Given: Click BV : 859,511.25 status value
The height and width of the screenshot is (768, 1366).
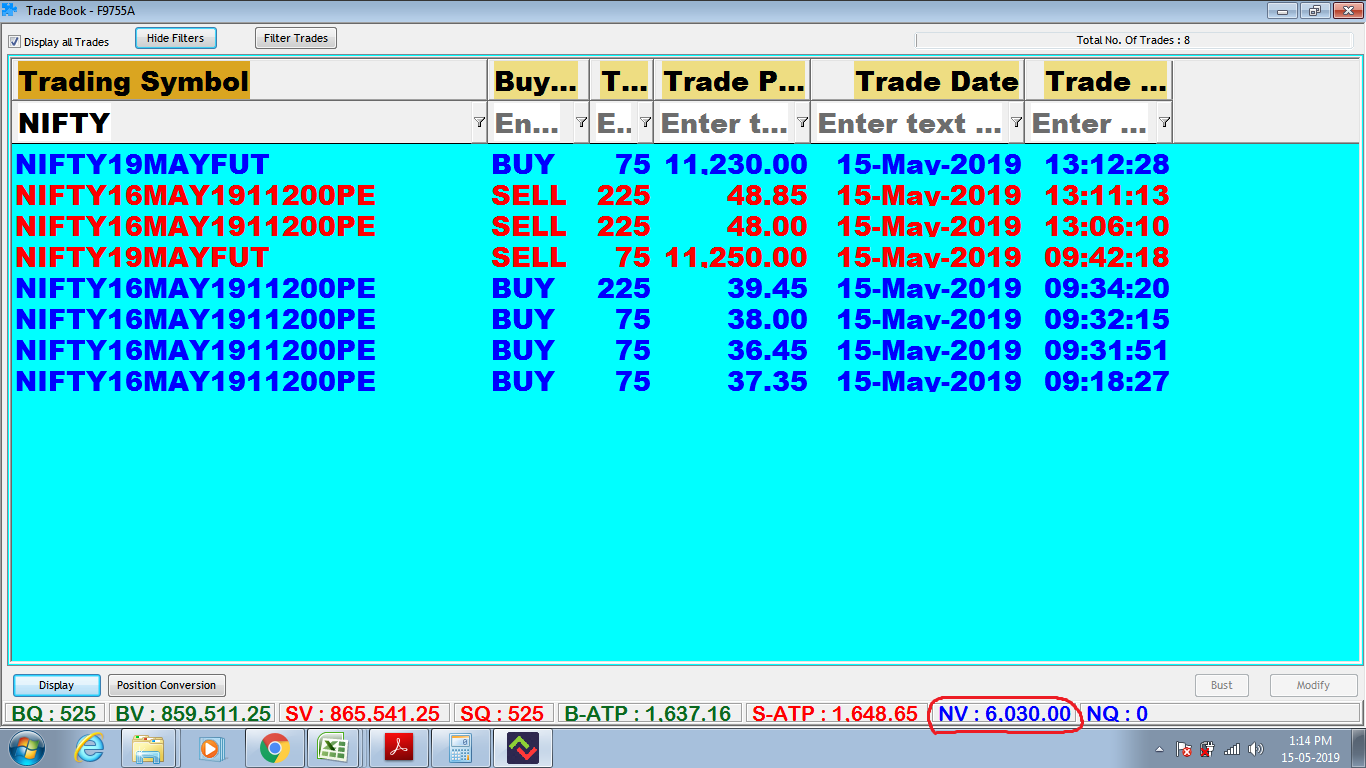Looking at the screenshot, I should point(191,714).
